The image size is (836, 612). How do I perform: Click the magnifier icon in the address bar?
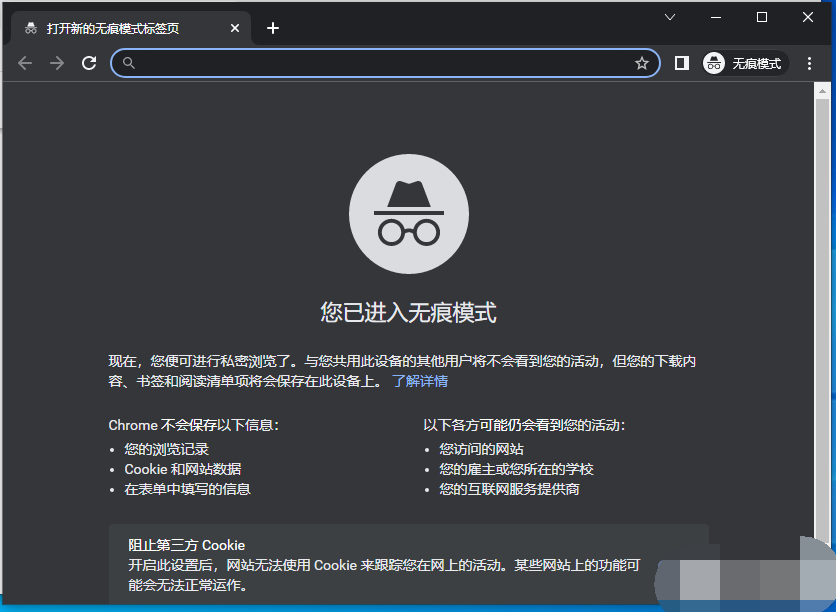[128, 63]
